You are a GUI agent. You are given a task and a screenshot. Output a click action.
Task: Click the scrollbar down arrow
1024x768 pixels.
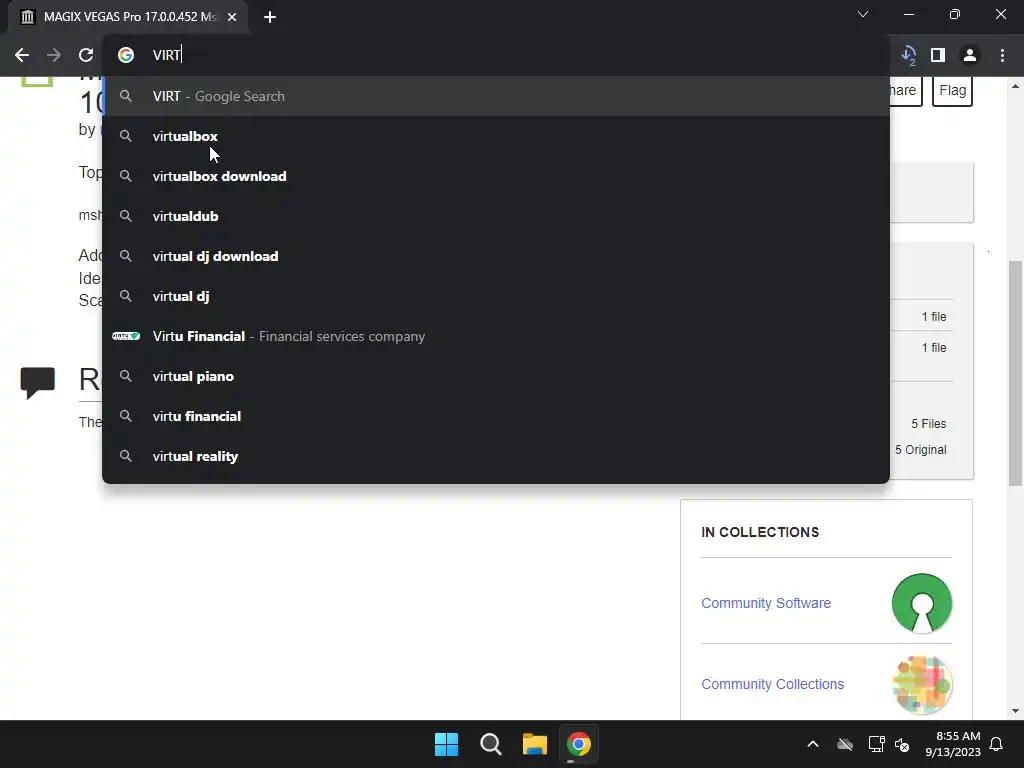tap(1015, 711)
